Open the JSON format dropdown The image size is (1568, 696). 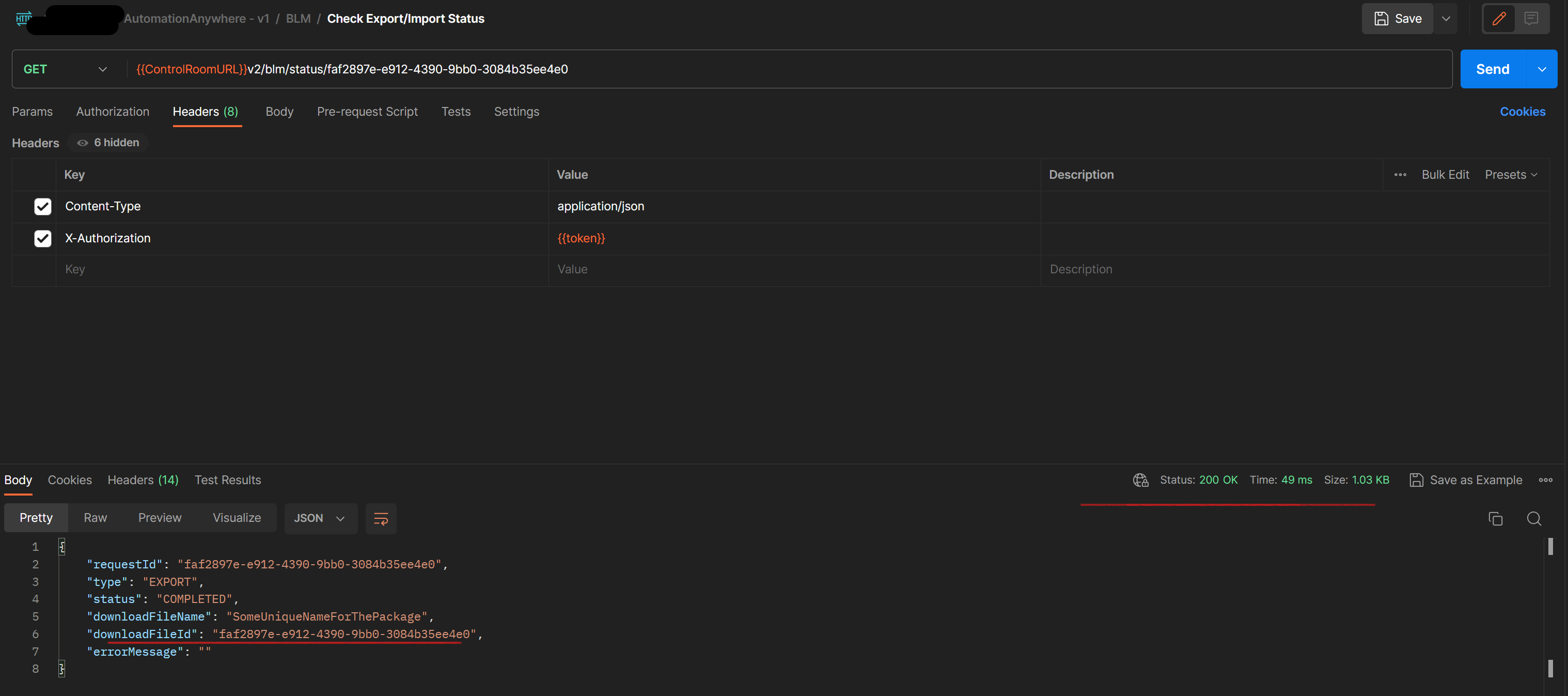[320, 518]
